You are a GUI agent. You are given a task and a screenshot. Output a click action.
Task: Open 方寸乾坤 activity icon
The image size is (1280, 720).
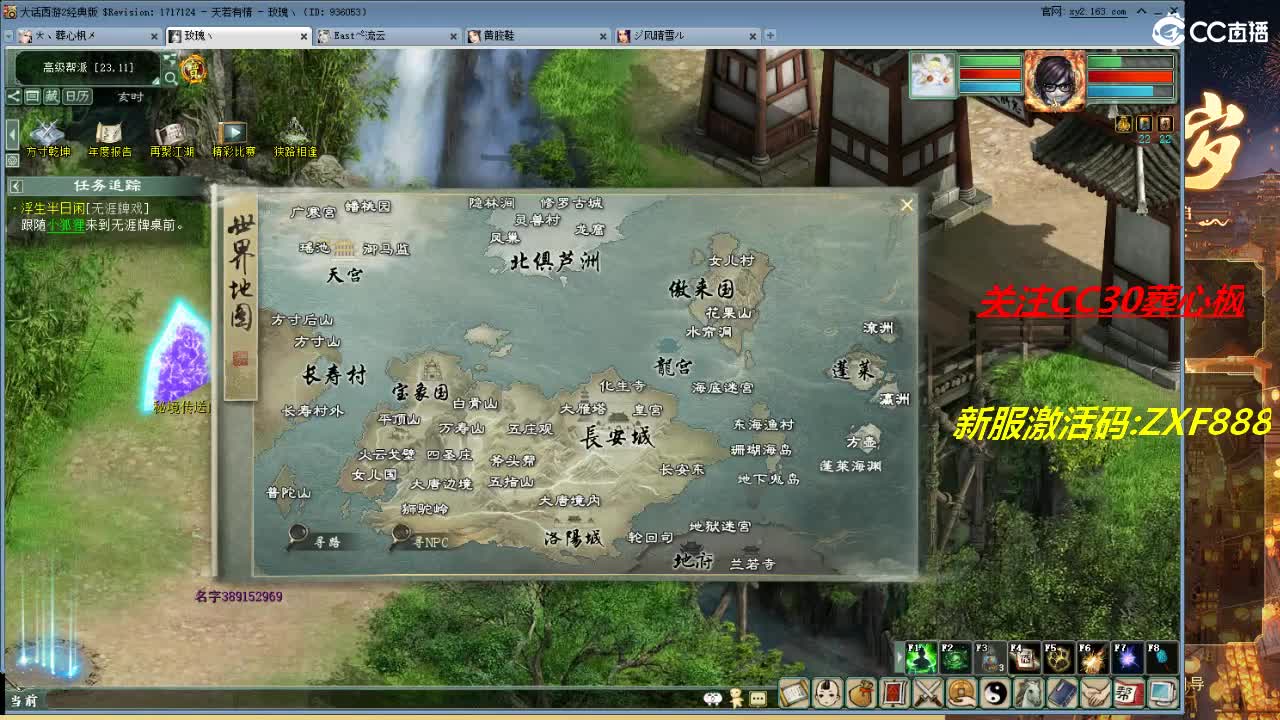tap(47, 140)
